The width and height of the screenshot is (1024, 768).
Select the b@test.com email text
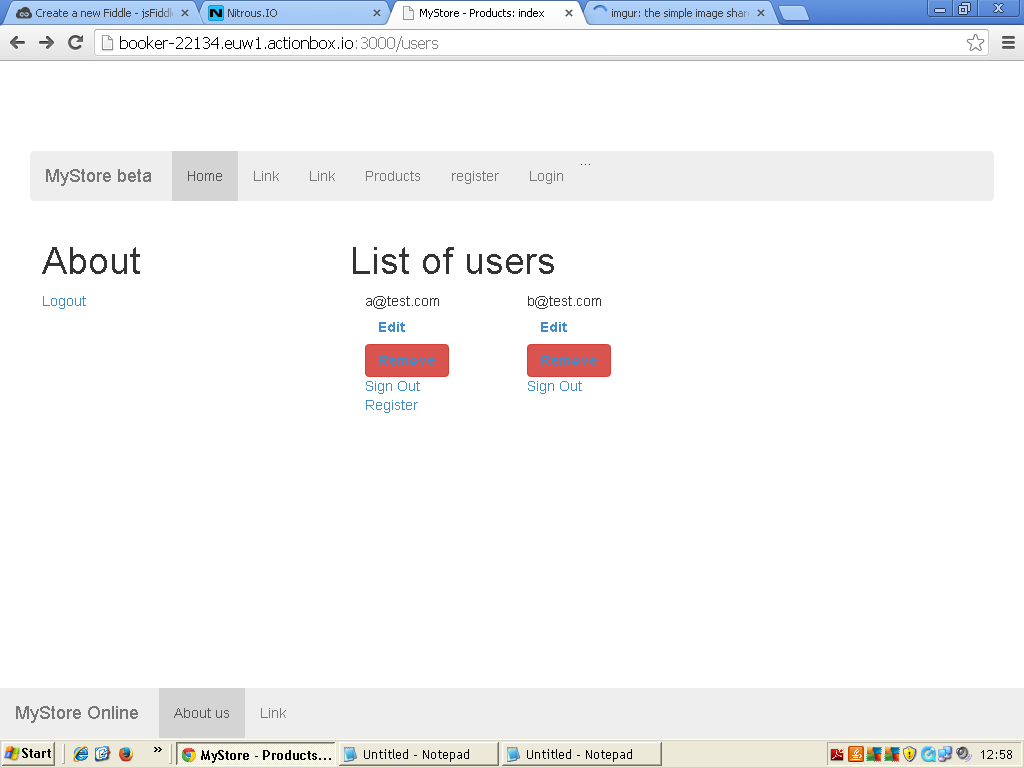tap(564, 301)
